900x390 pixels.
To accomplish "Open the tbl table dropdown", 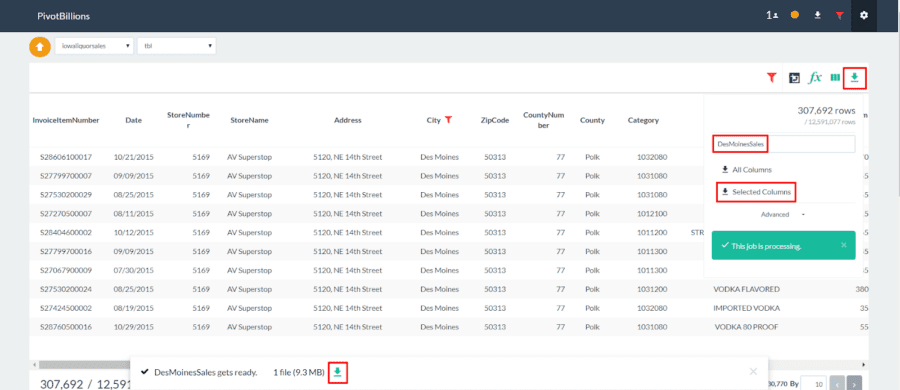I will pos(176,46).
